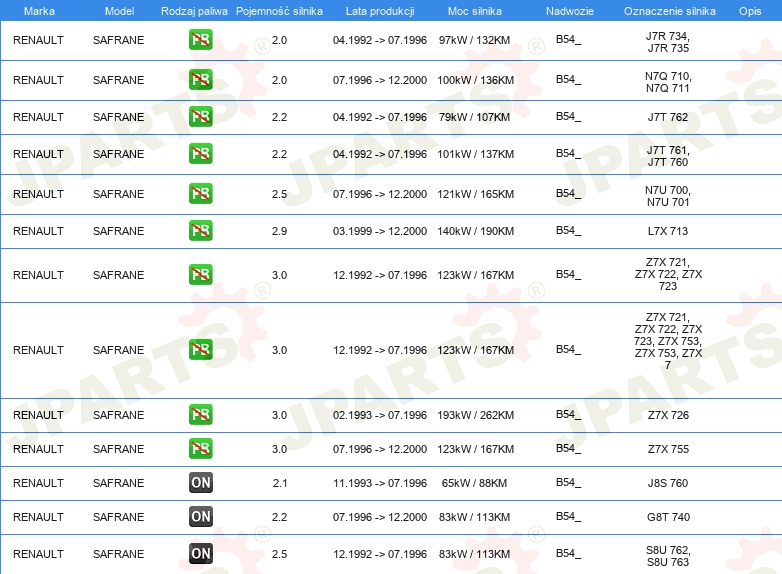
Task: Select engine code J7R 734, J7R 735
Action: point(668,42)
